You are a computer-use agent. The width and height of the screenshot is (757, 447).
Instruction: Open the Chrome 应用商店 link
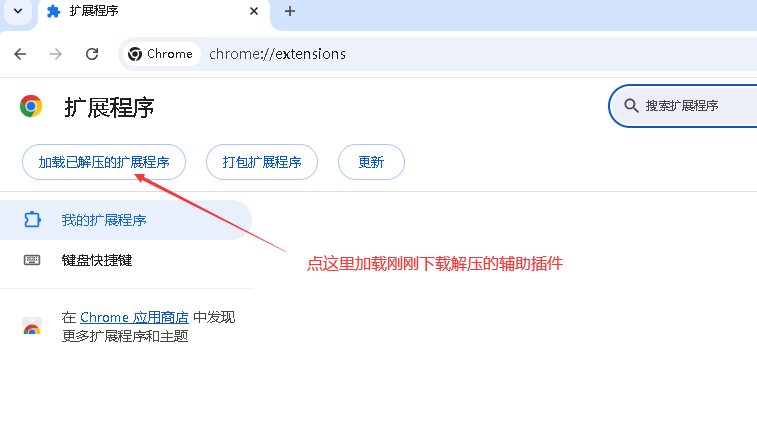click(134, 317)
